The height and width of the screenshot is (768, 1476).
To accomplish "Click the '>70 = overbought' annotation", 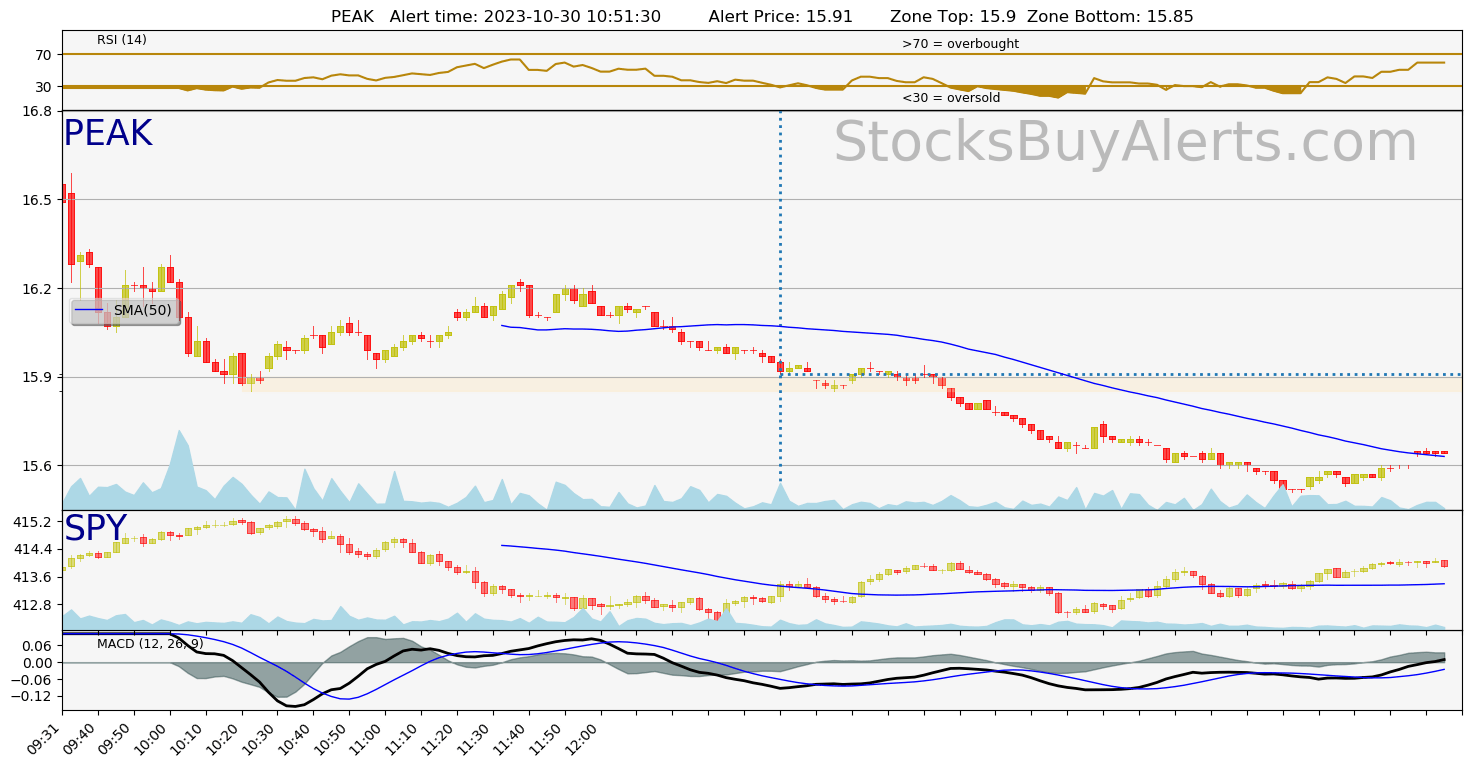I will pos(960,44).
